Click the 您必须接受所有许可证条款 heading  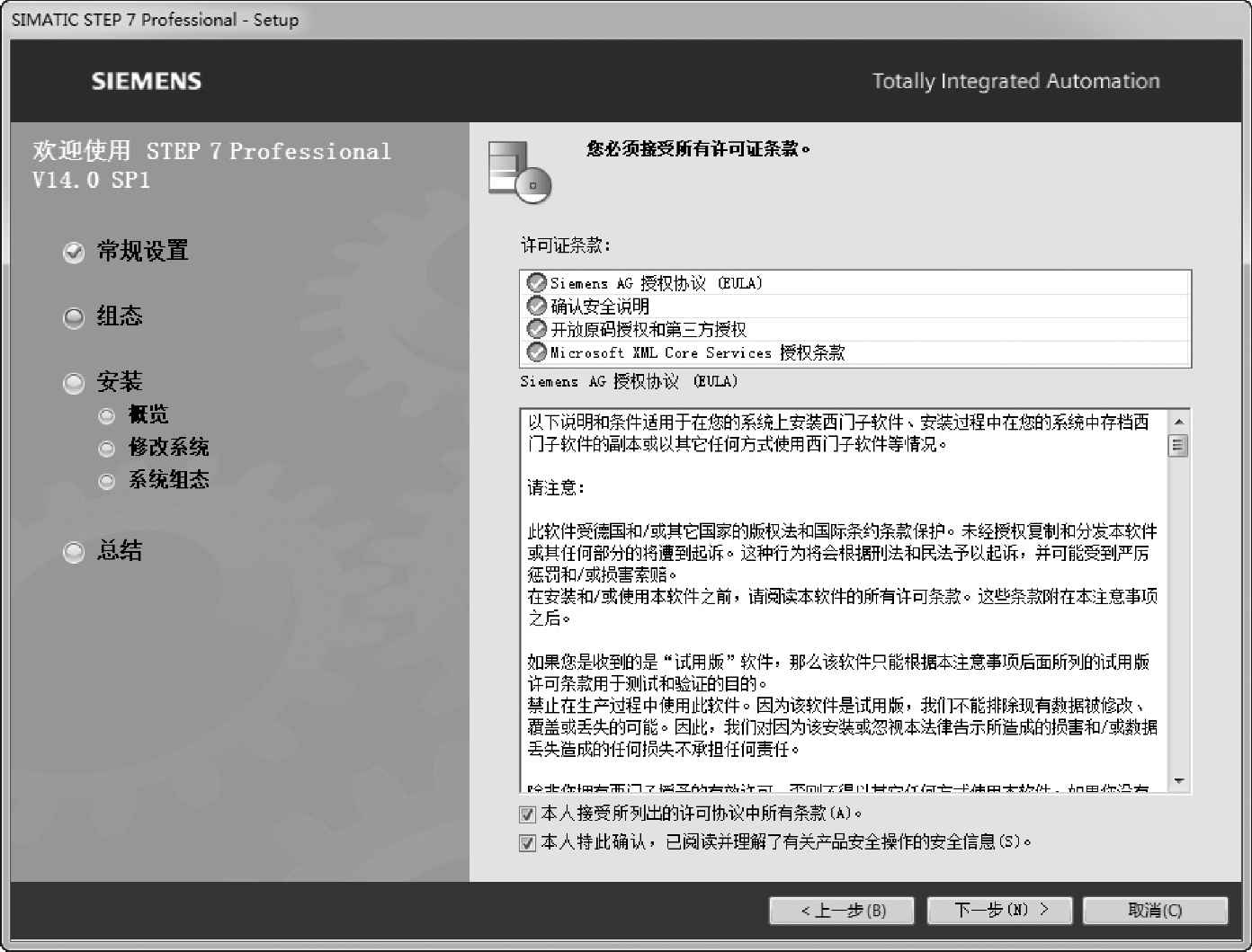coord(699,149)
